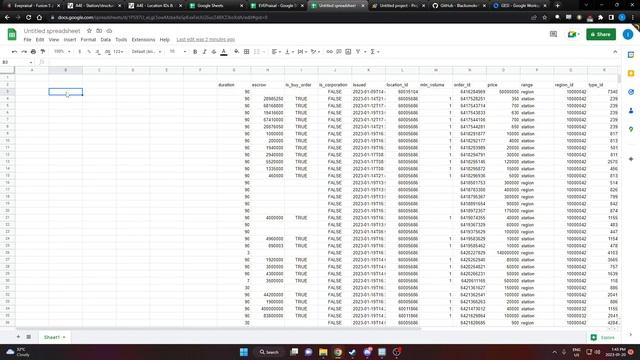Screen dimensions: 640x360
Task: Select the paint format roller tool
Action: pyautogui.click(x=43, y=52)
